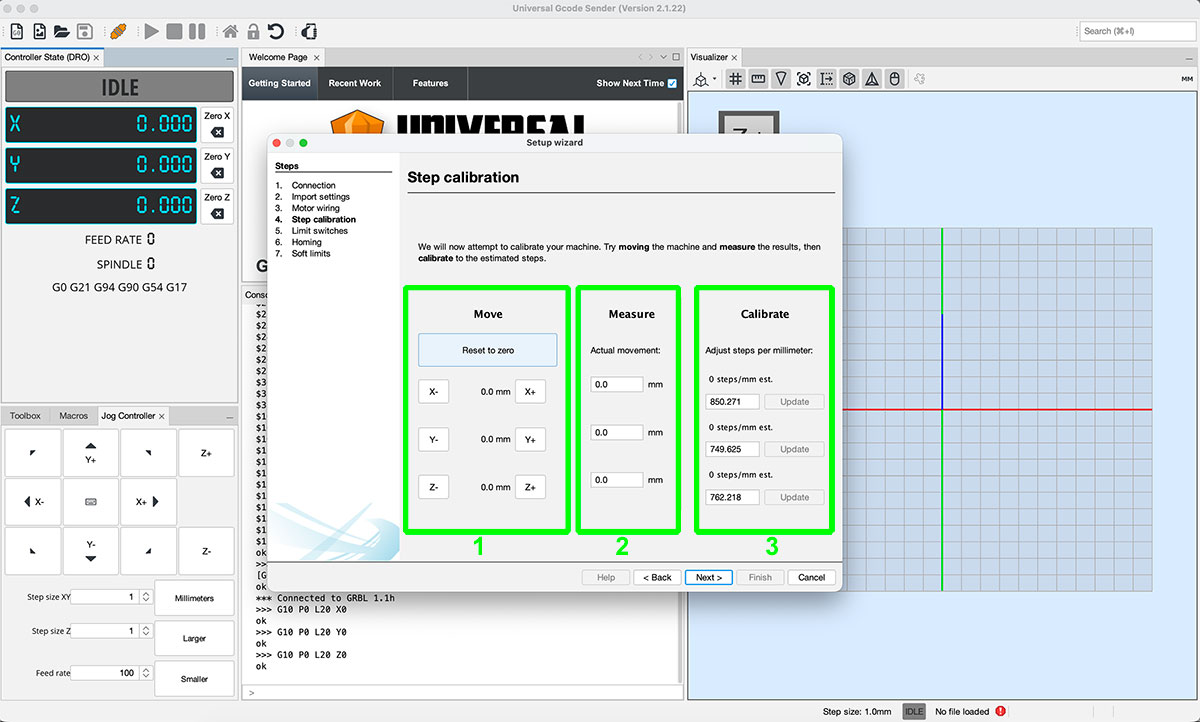This screenshot has height=722, width=1200.
Task: Click the red error icon in status bar
Action: [x=1001, y=711]
